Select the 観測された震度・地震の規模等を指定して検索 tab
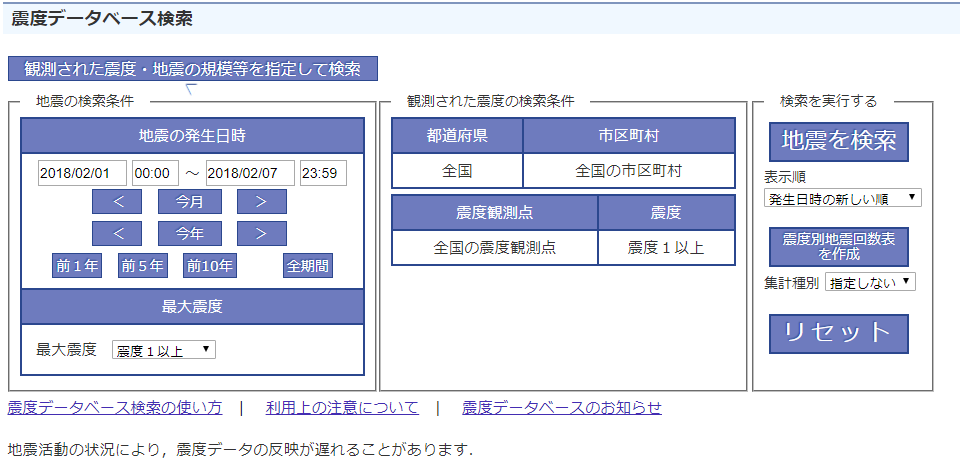Image resolution: width=960 pixels, height=460 pixels. point(193,69)
